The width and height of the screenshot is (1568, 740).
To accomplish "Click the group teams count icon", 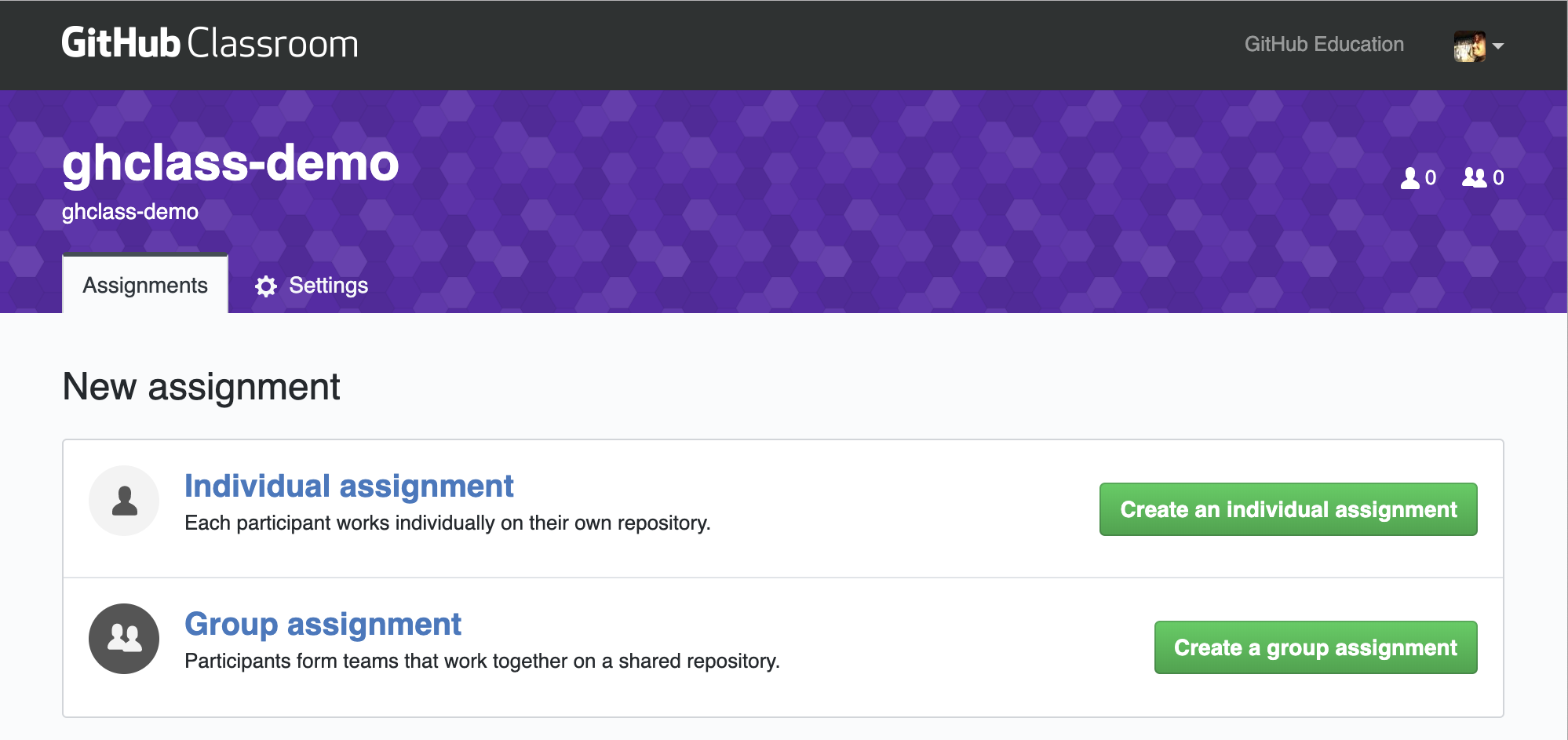I will pos(1474,177).
